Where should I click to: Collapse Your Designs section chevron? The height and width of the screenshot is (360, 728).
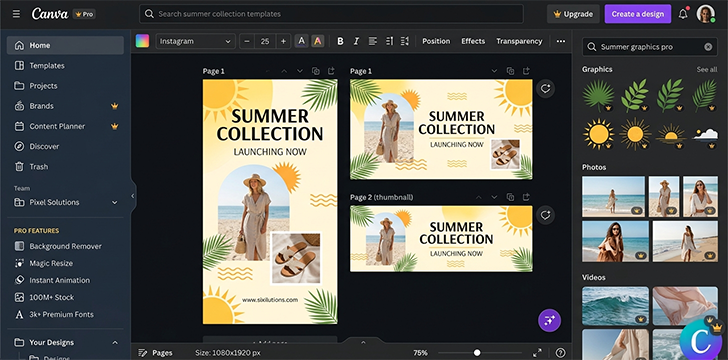pyautogui.click(x=115, y=343)
